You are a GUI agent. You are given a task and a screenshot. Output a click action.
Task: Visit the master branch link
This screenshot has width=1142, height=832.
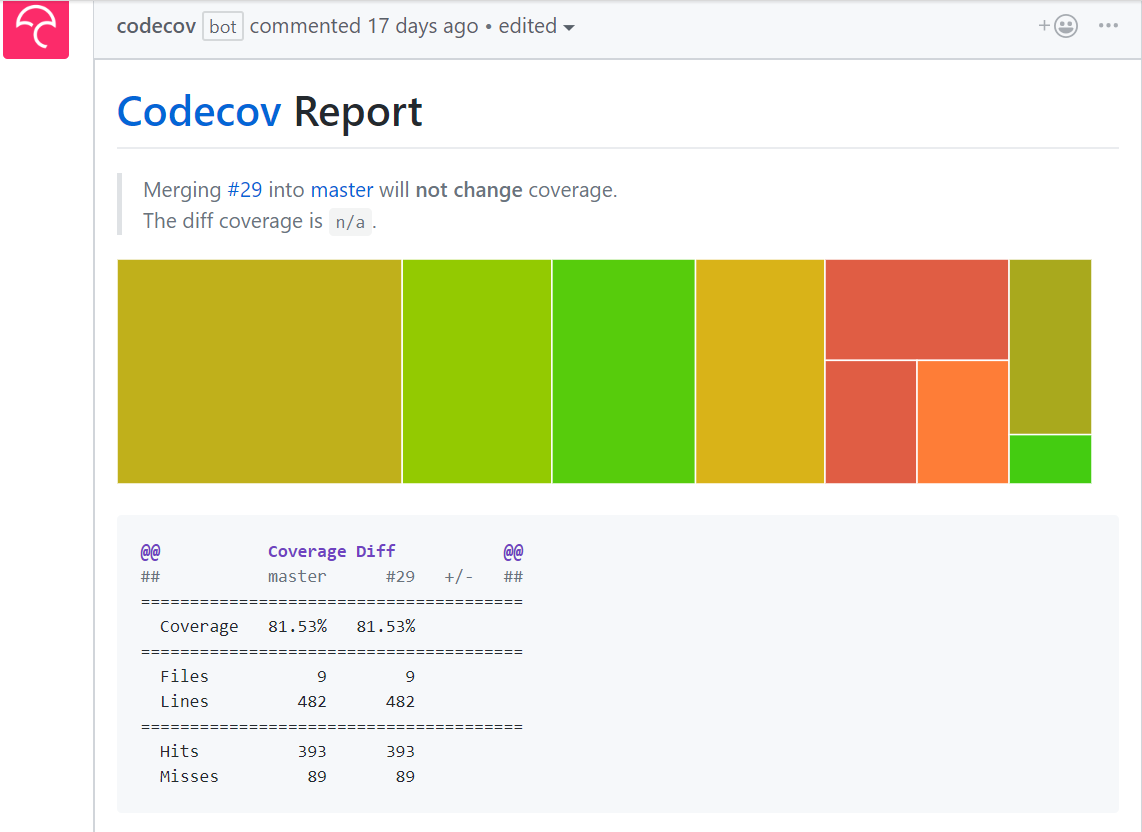point(341,190)
